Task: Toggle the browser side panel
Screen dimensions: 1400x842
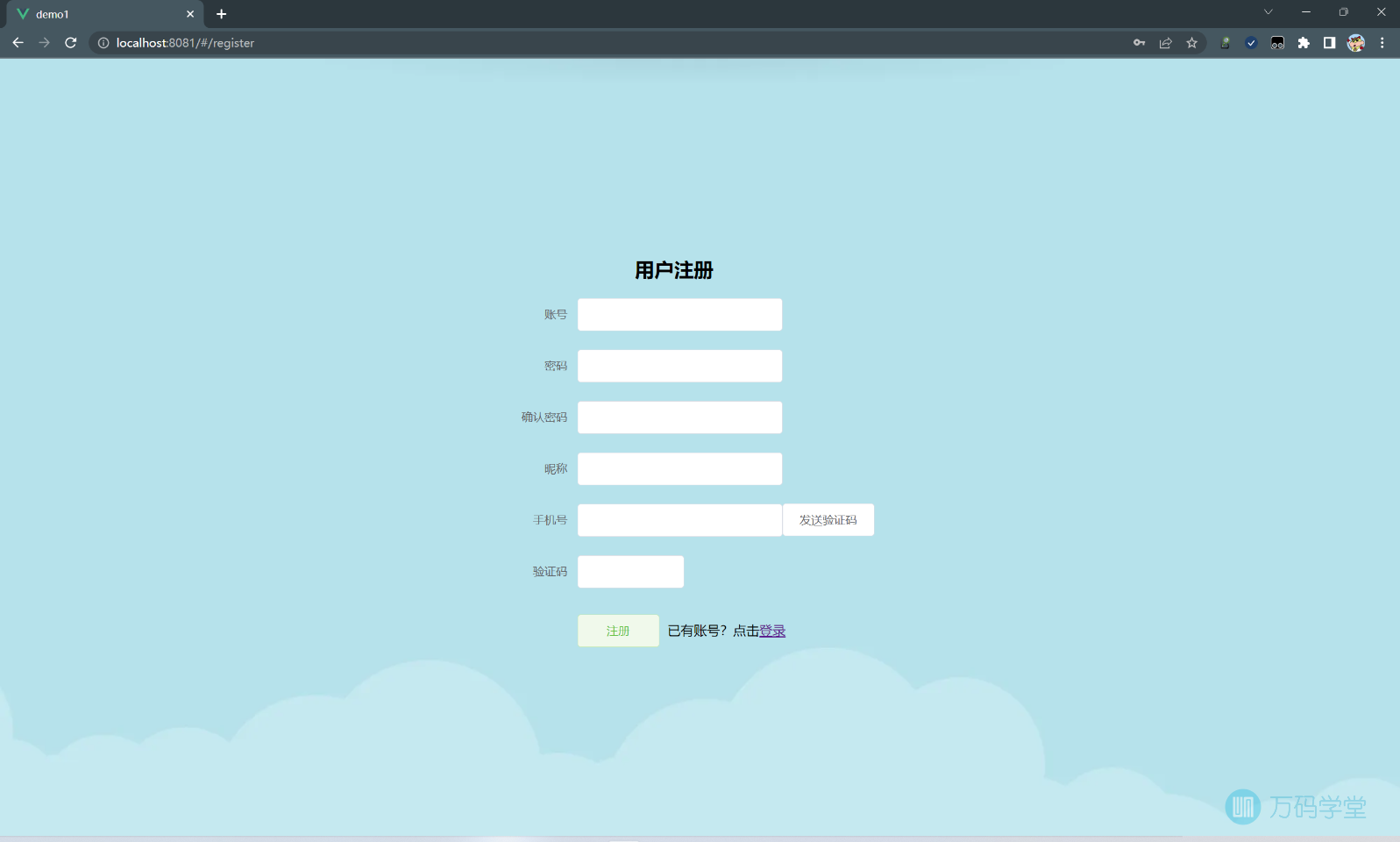Action: coord(1329,43)
